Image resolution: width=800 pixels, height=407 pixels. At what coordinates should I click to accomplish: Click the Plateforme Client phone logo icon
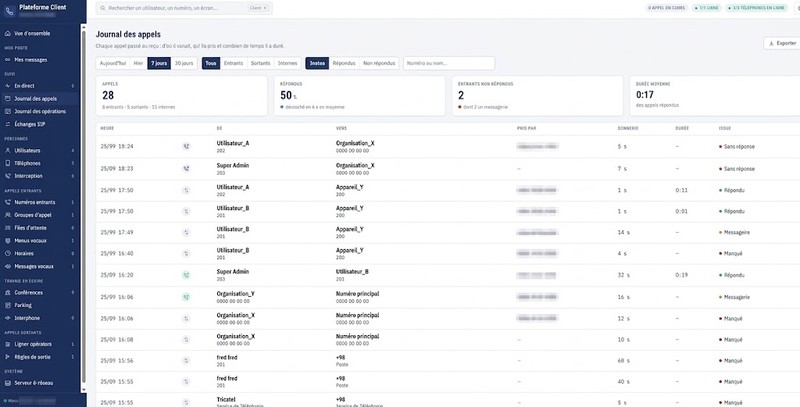(9, 11)
